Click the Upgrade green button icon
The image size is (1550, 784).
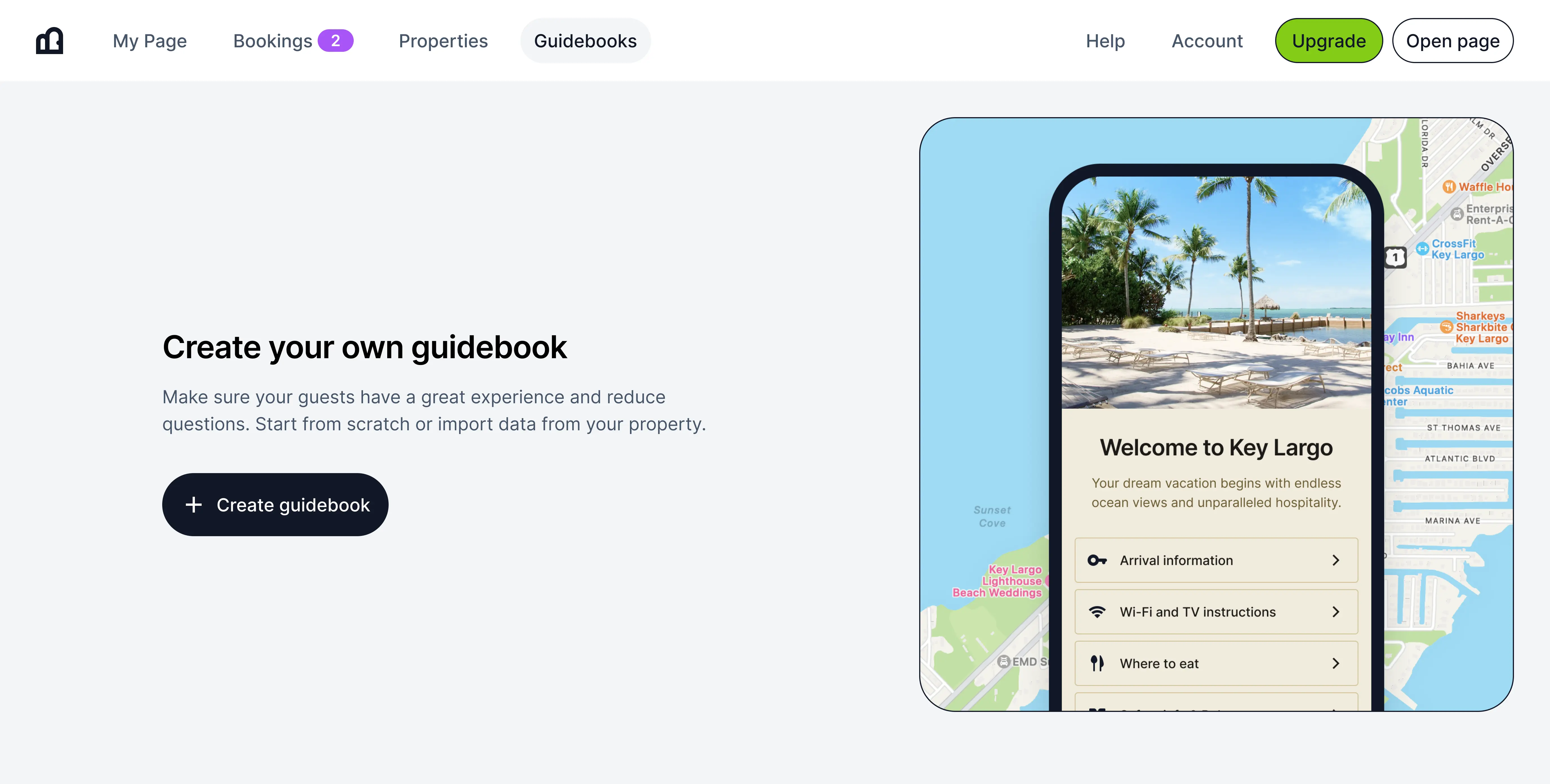1329,40
